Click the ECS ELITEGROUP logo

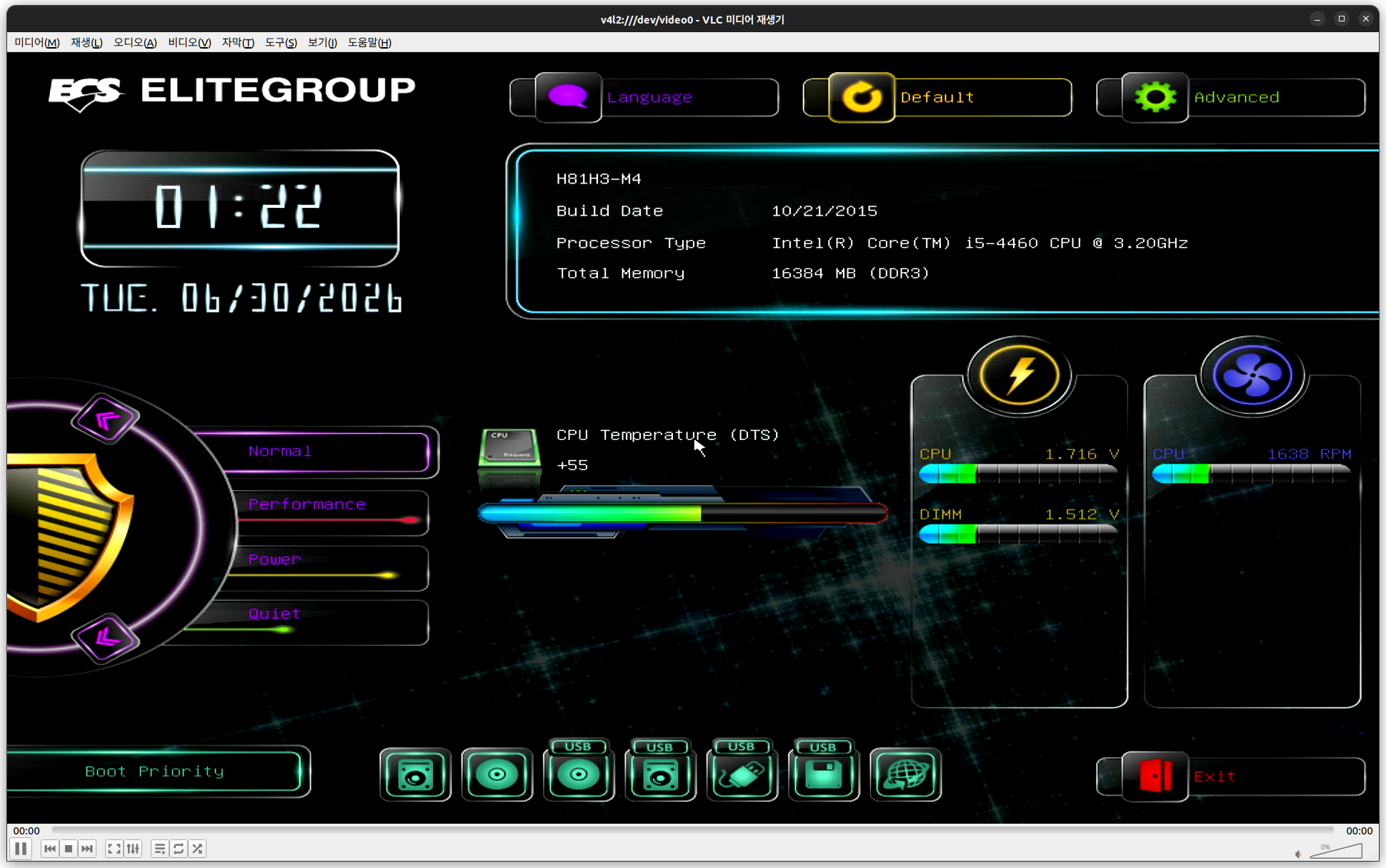[x=232, y=93]
